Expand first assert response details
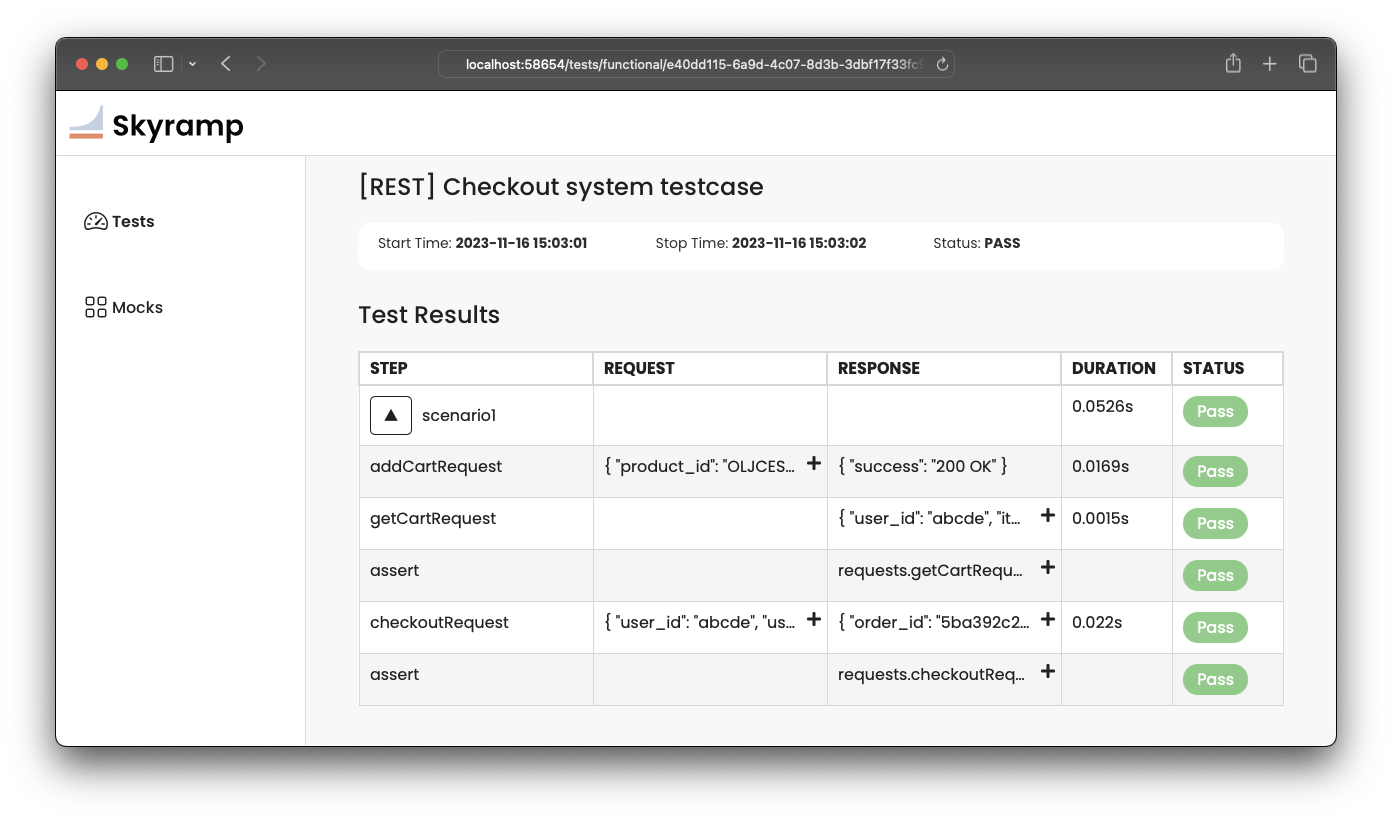This screenshot has height=820, width=1392. point(1047,567)
